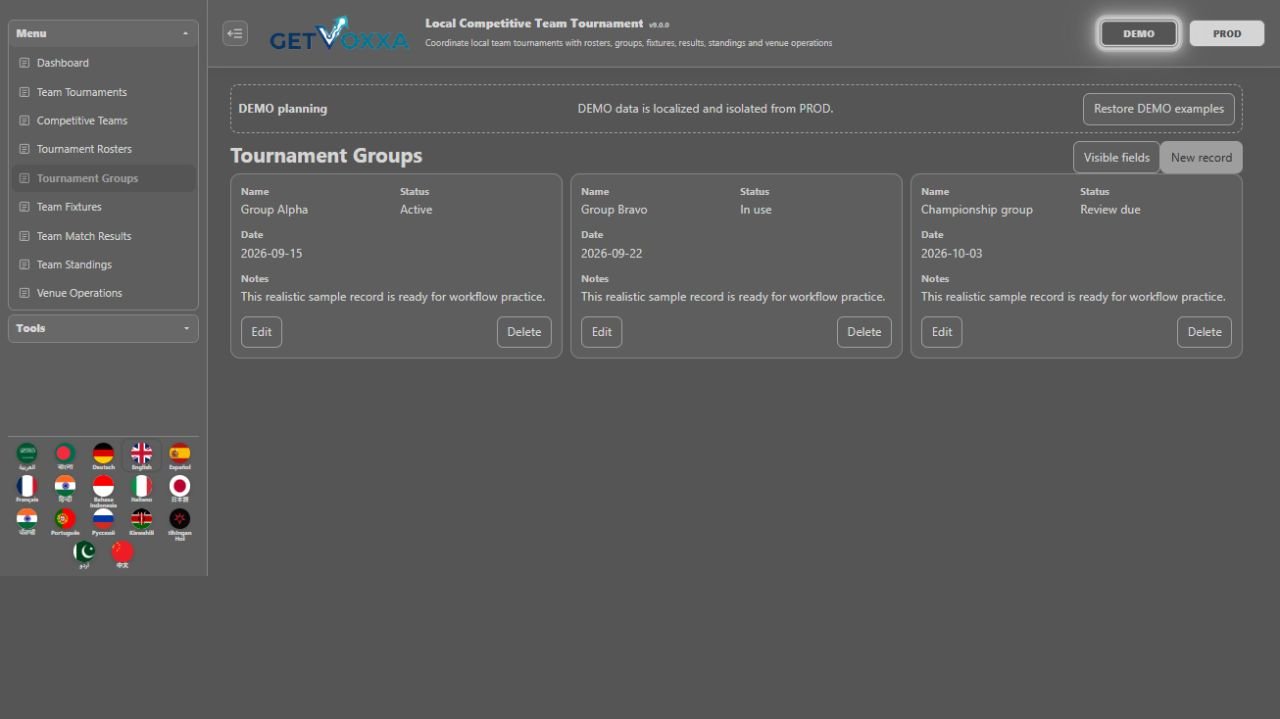Click the Group Alpha name text
Viewport: 1280px width, 719px height.
pyautogui.click(x=274, y=210)
